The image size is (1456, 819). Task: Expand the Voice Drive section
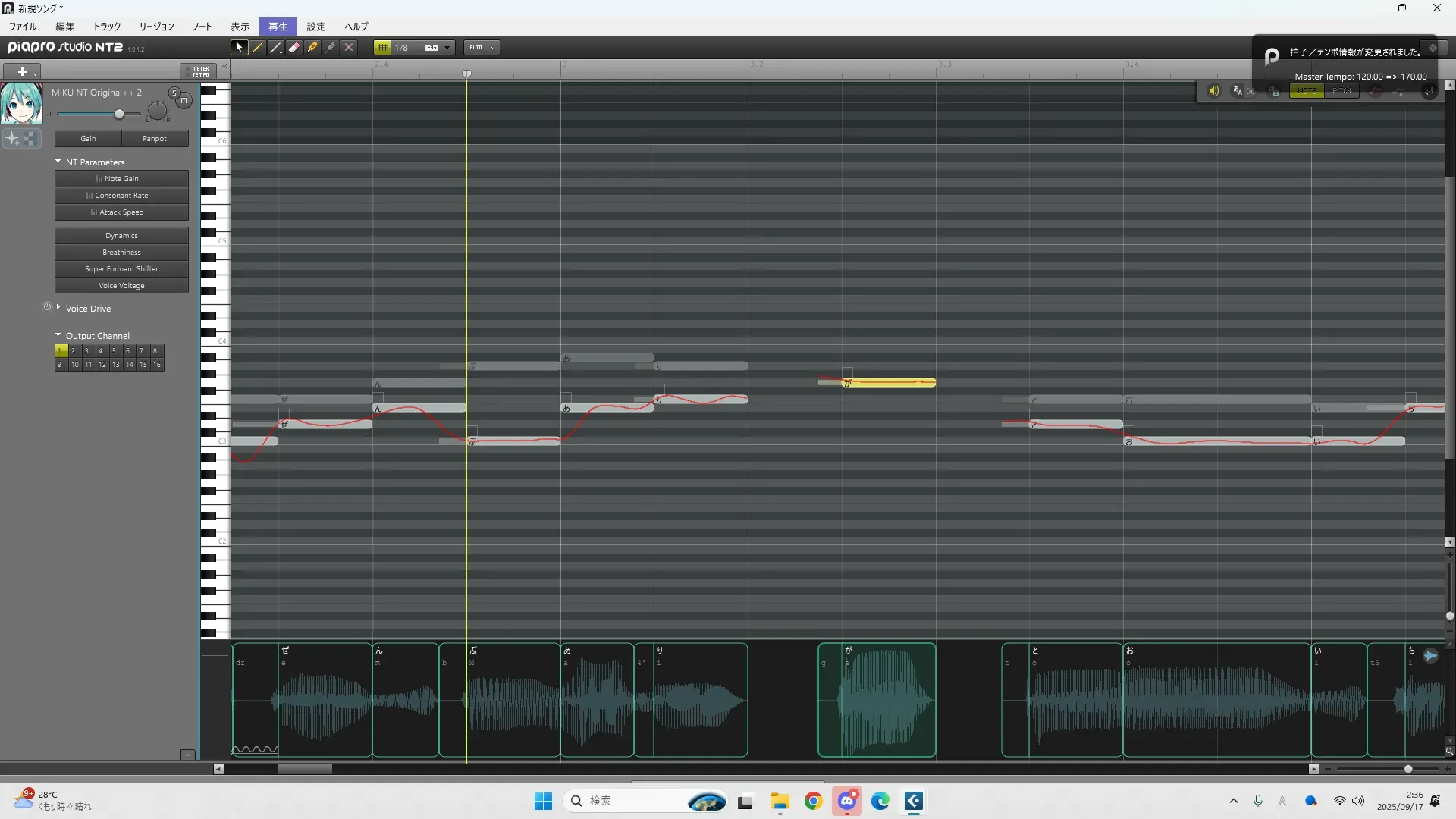[58, 308]
